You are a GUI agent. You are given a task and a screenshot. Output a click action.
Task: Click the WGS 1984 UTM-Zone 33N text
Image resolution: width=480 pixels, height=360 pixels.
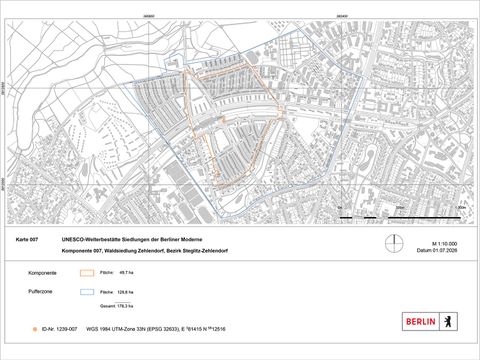coord(156,329)
